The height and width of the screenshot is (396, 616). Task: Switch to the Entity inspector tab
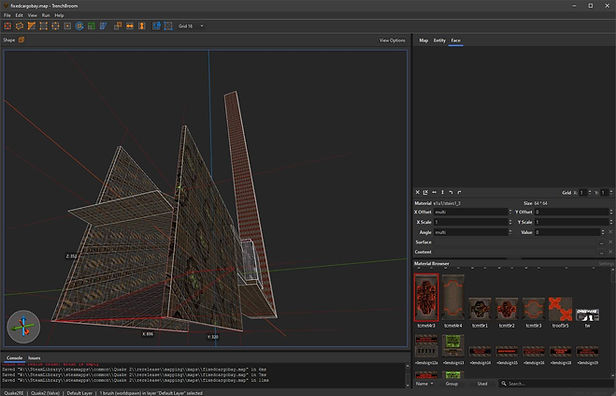pos(439,40)
